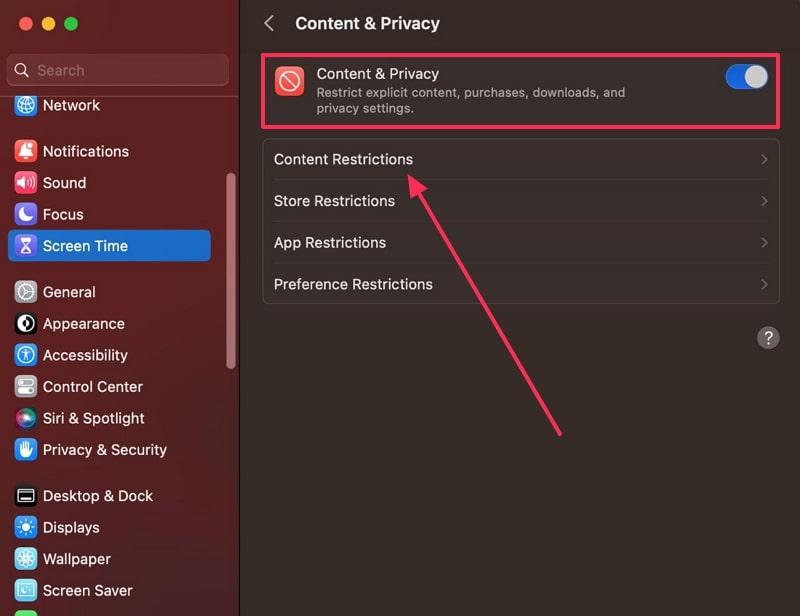Click the Focus moon icon
This screenshot has height=616, width=800.
26,214
